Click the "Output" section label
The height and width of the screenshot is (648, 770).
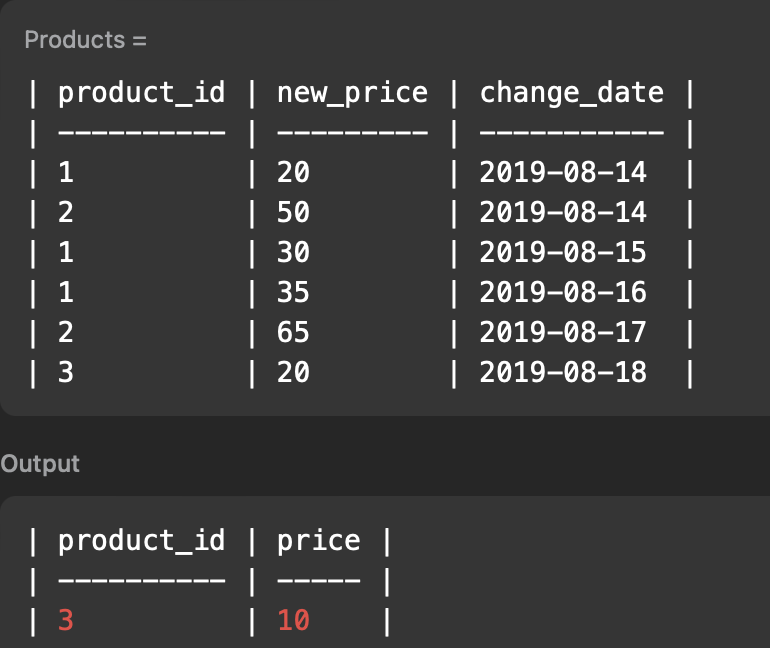tap(40, 464)
